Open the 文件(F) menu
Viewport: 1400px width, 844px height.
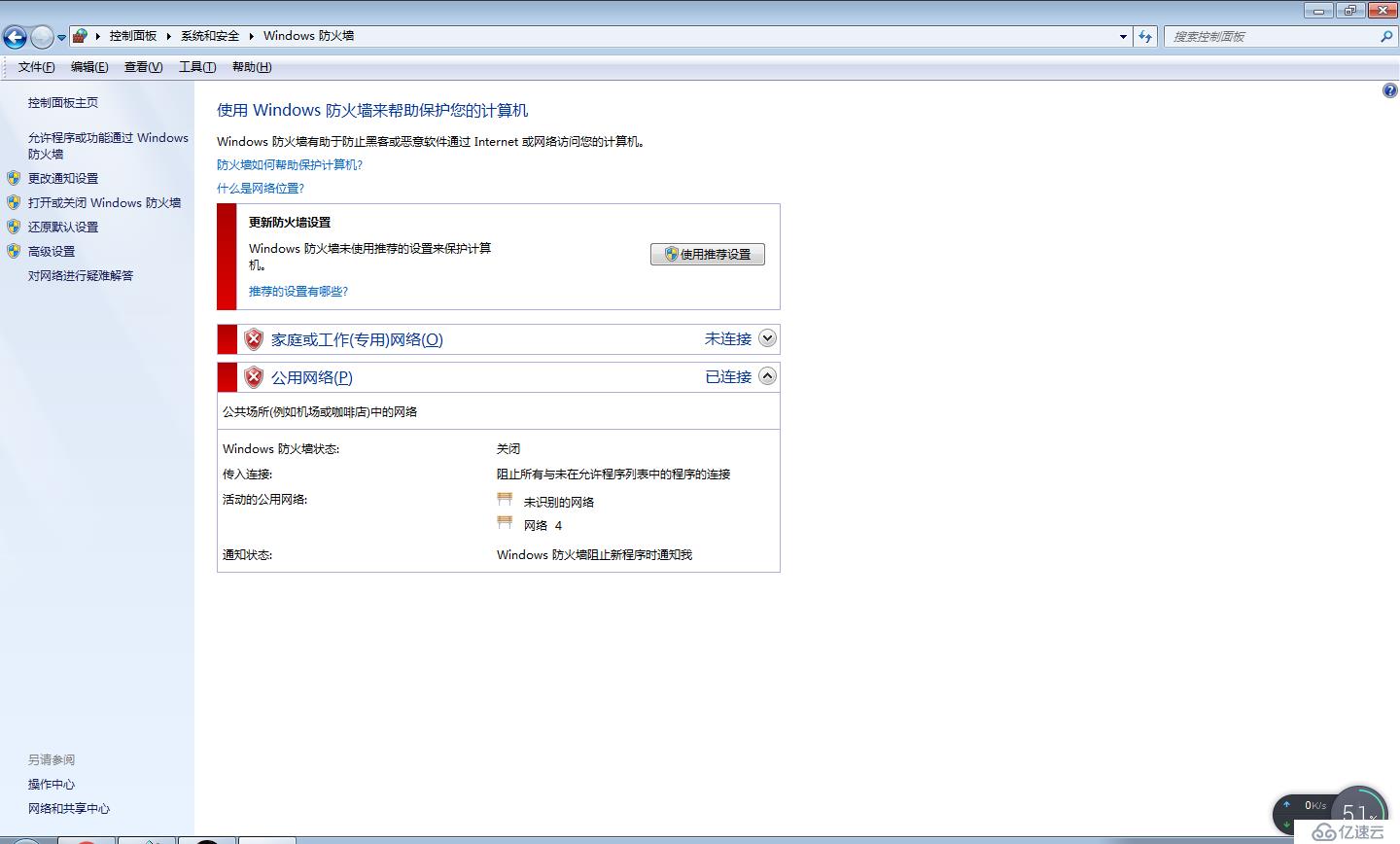[x=37, y=67]
